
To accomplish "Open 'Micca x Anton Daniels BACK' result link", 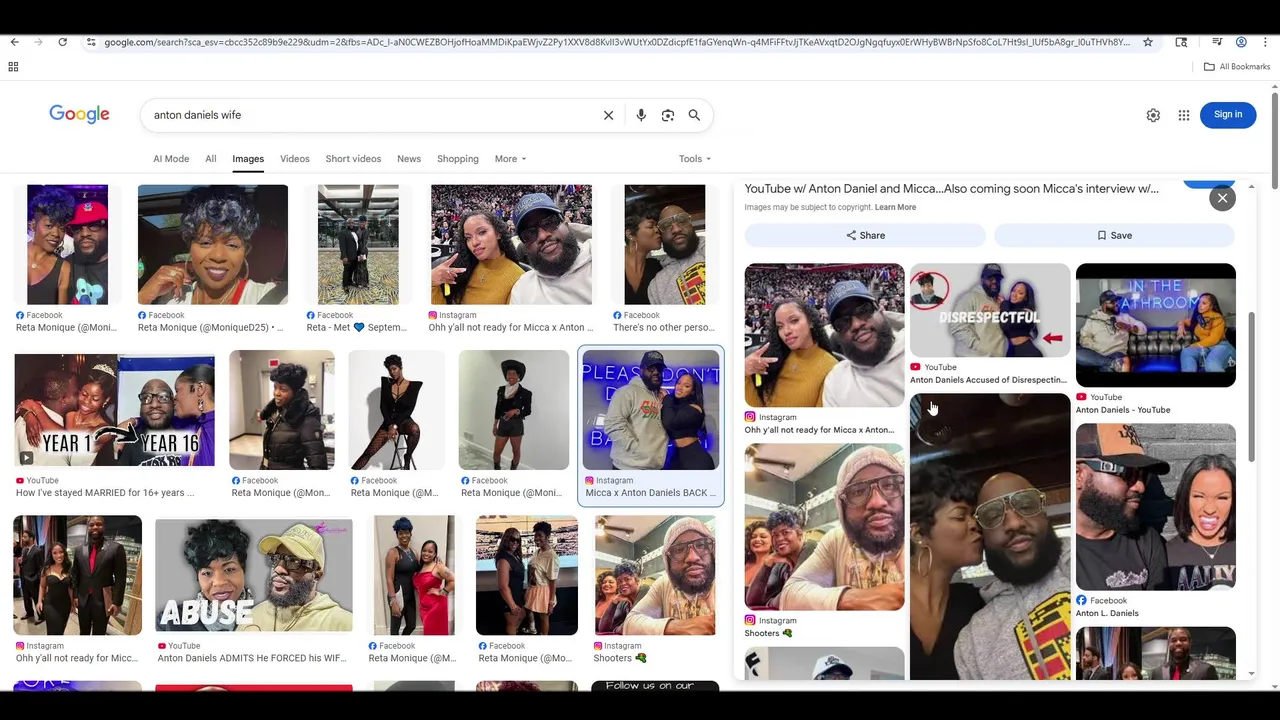I will (x=651, y=493).
